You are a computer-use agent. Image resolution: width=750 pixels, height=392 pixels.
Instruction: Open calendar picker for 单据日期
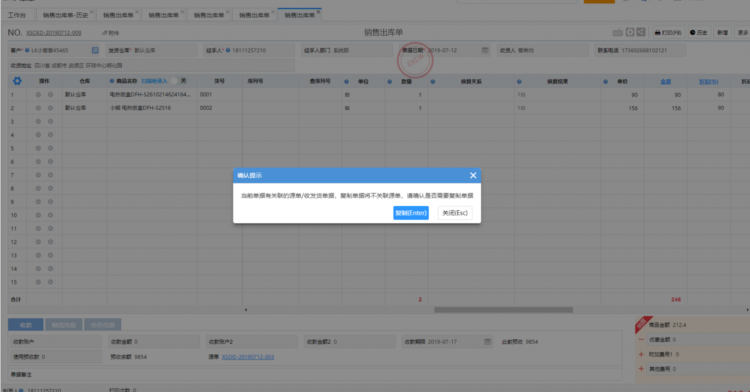click(x=485, y=50)
